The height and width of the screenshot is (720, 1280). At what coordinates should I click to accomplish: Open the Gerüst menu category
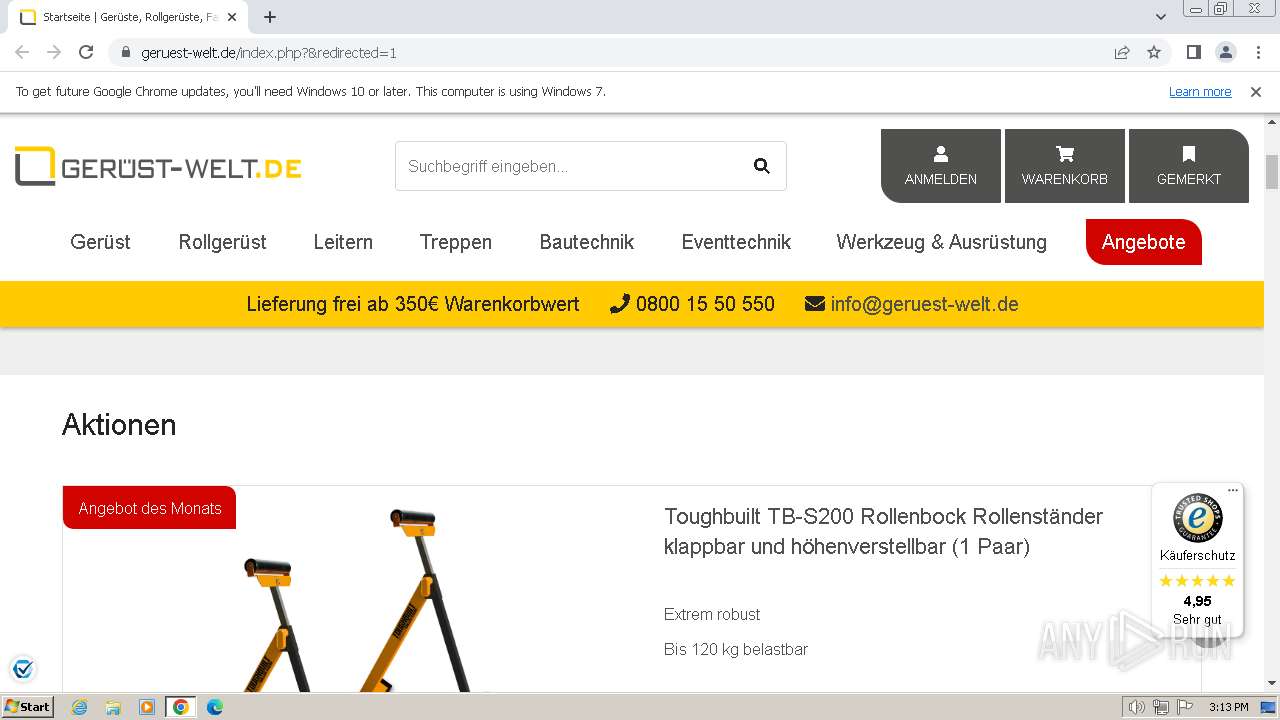[100, 242]
